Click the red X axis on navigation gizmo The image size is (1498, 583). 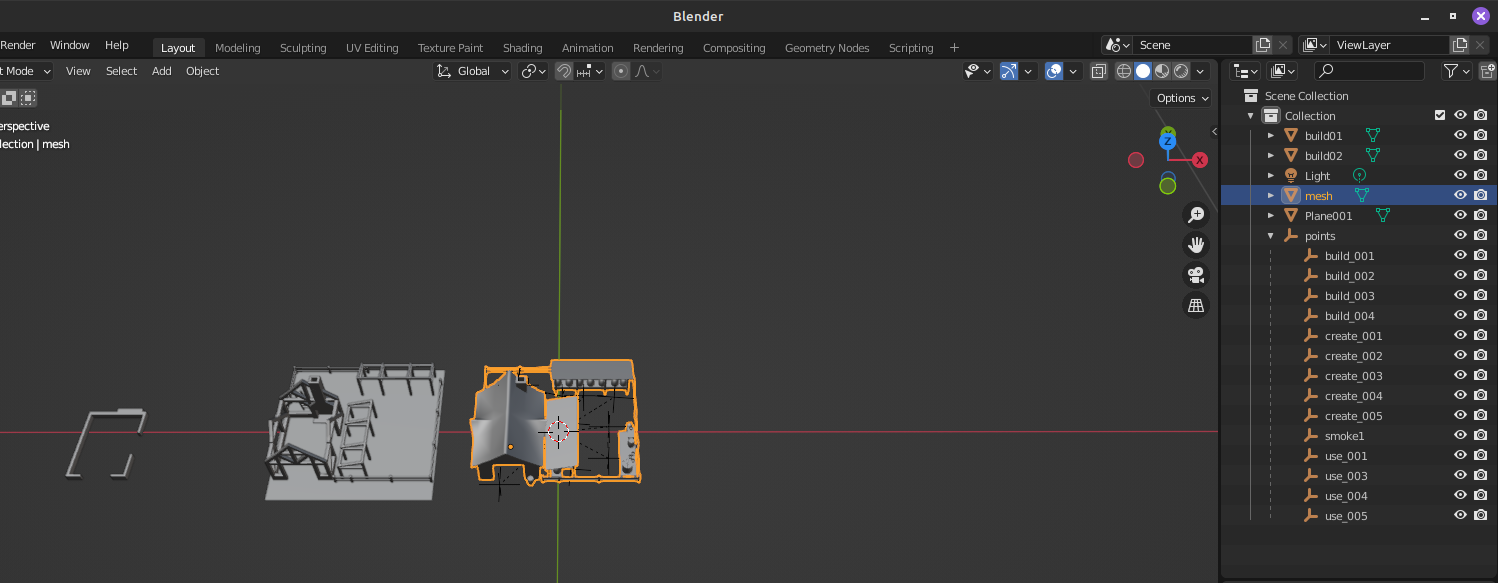pos(1200,160)
